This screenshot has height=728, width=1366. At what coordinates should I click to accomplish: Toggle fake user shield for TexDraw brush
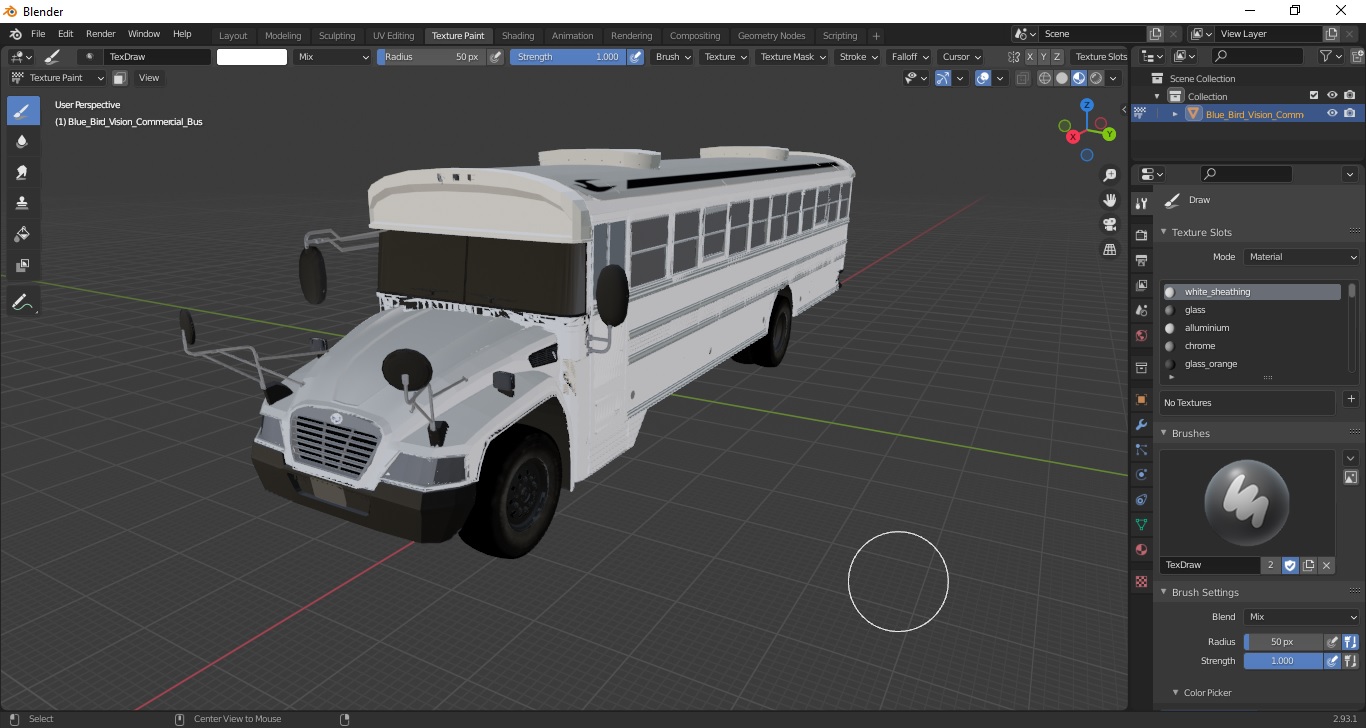pos(1290,565)
